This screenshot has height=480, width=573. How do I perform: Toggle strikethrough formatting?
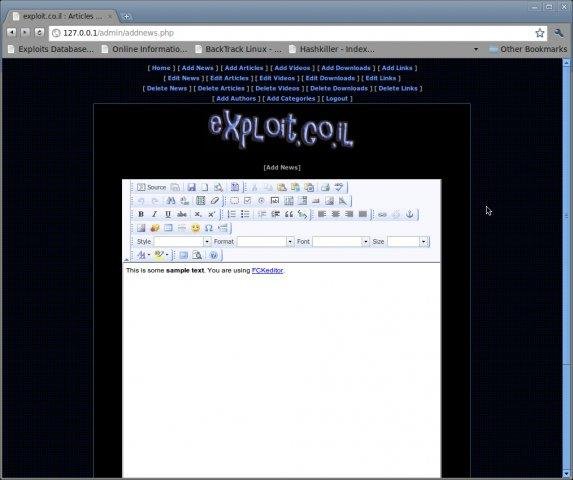click(x=182, y=214)
